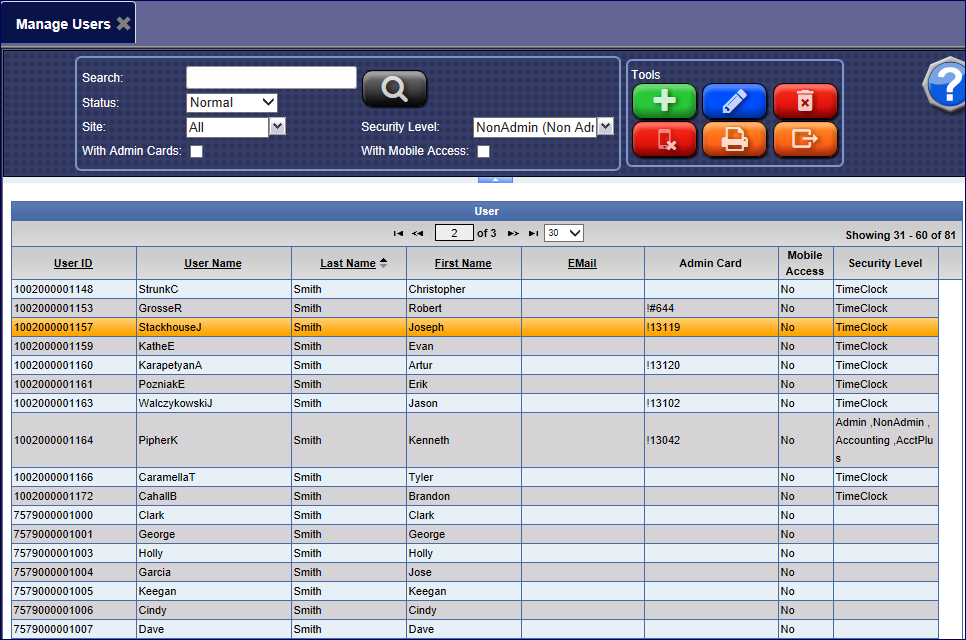This screenshot has height=640, width=966.
Task: Open the help question mark icon
Action: click(946, 85)
